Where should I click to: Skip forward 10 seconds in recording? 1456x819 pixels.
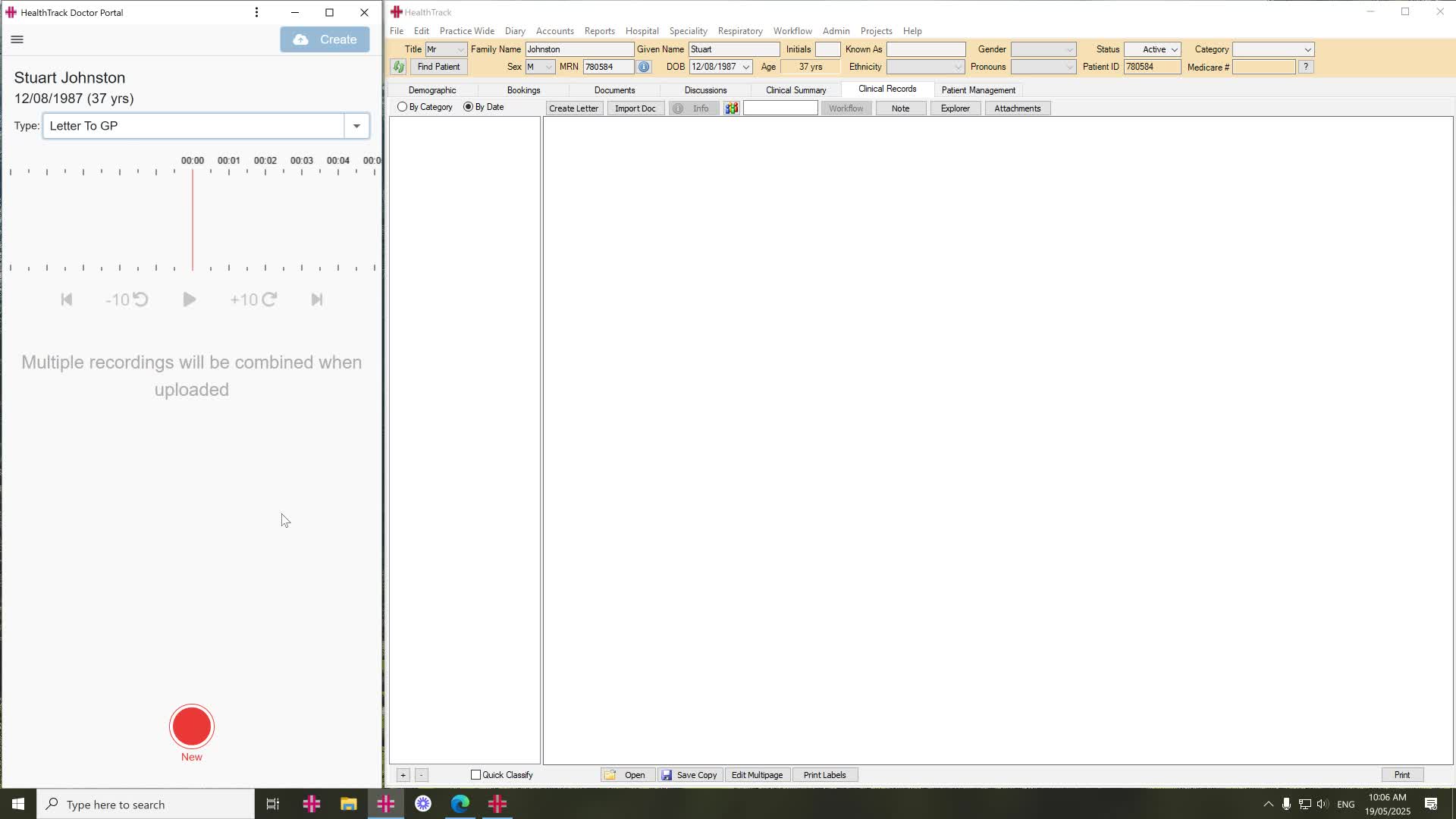pos(253,300)
